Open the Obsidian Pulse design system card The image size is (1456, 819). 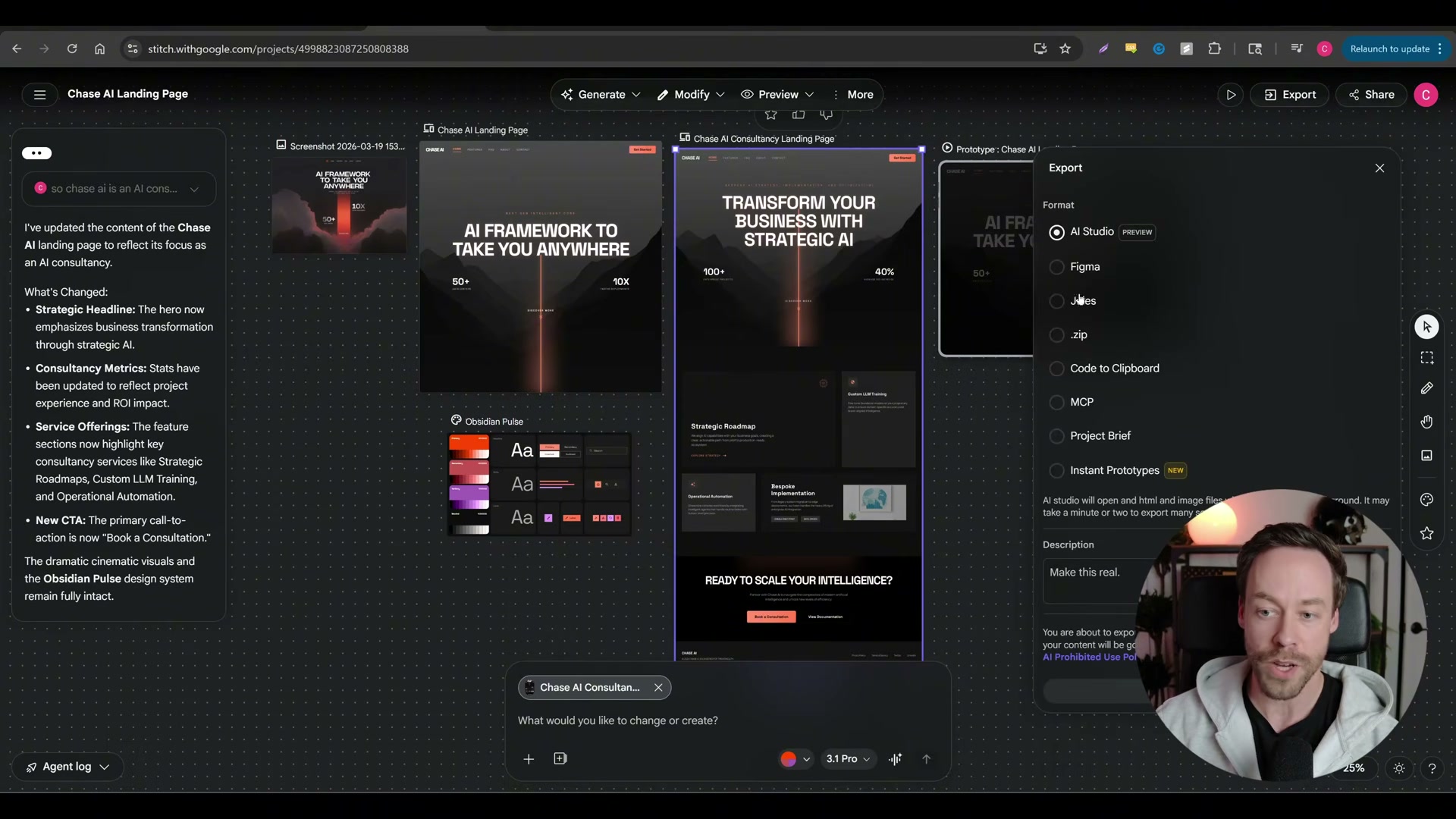point(539,485)
